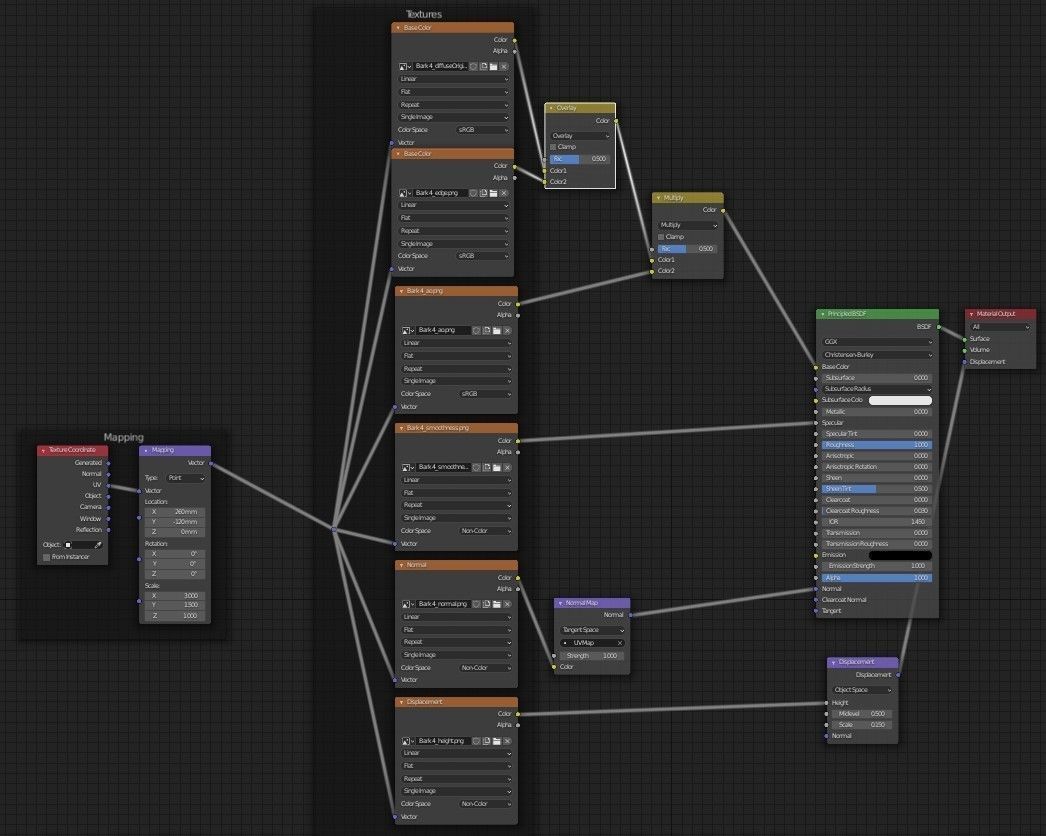1046x836 pixels.
Task: Create new image copy for Bark4_diffuseOrig
Action: click(x=484, y=67)
